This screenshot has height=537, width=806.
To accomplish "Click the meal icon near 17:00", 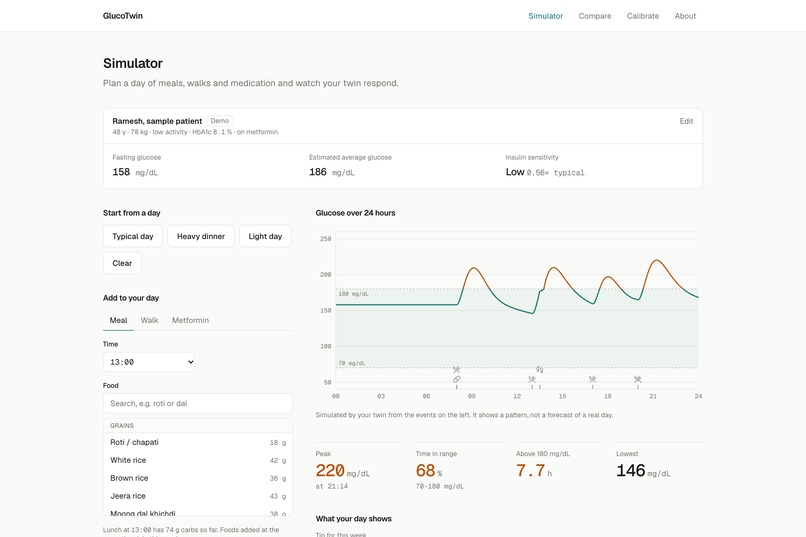I will pyautogui.click(x=593, y=379).
